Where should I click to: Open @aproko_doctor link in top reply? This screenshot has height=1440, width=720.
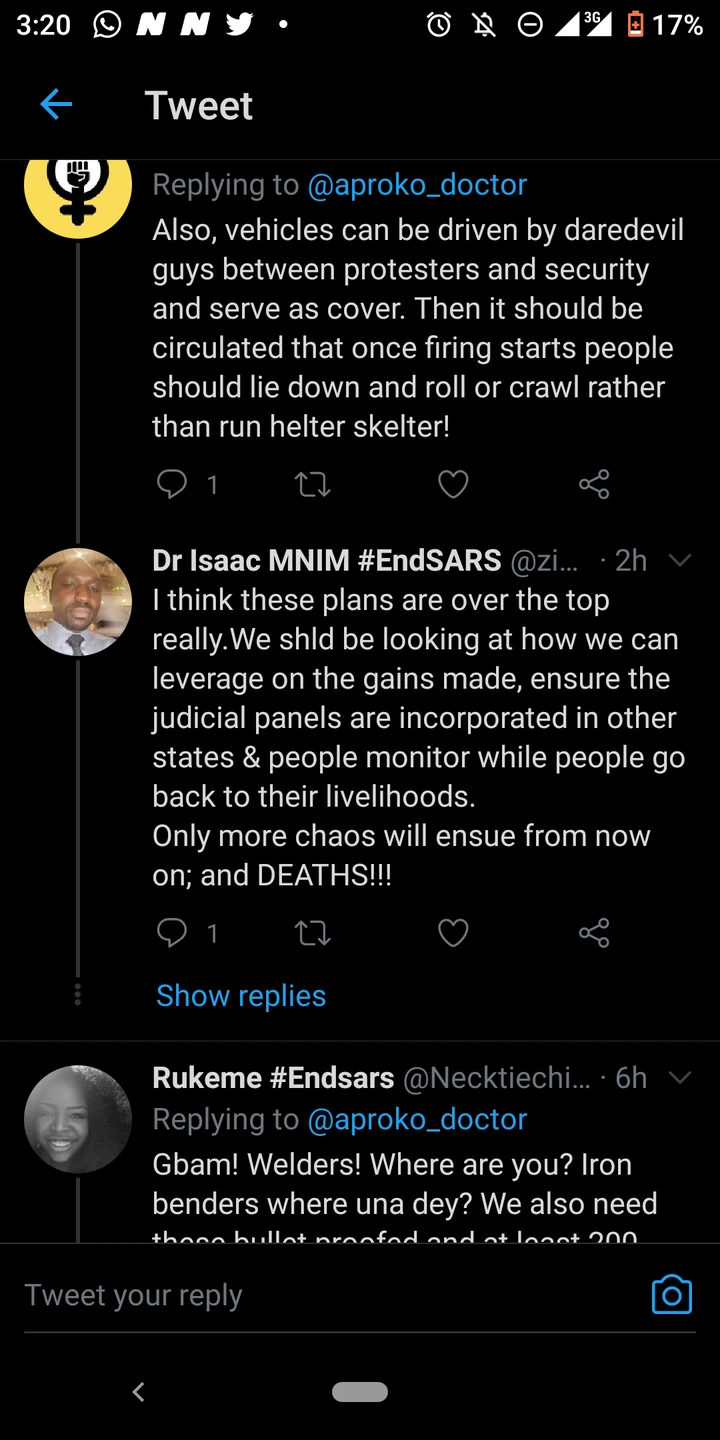(417, 185)
